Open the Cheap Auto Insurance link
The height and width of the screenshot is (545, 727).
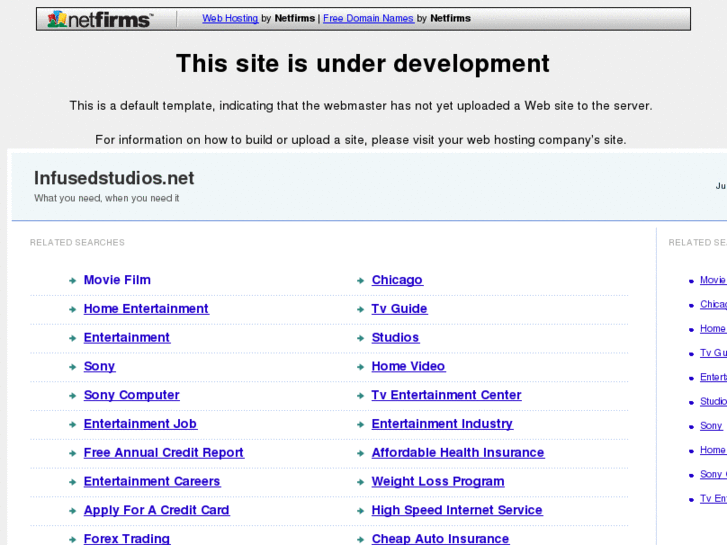coord(440,539)
